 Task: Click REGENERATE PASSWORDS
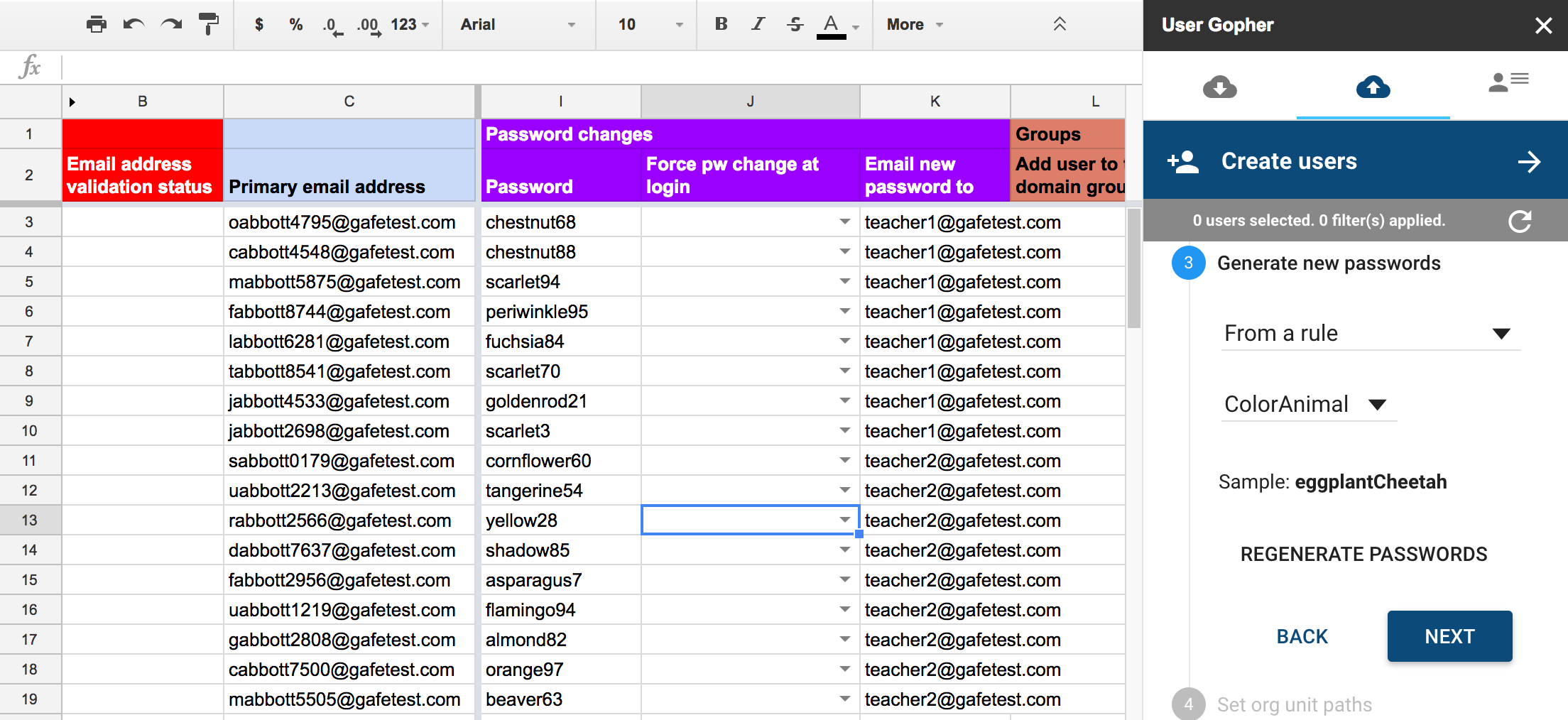(1363, 555)
